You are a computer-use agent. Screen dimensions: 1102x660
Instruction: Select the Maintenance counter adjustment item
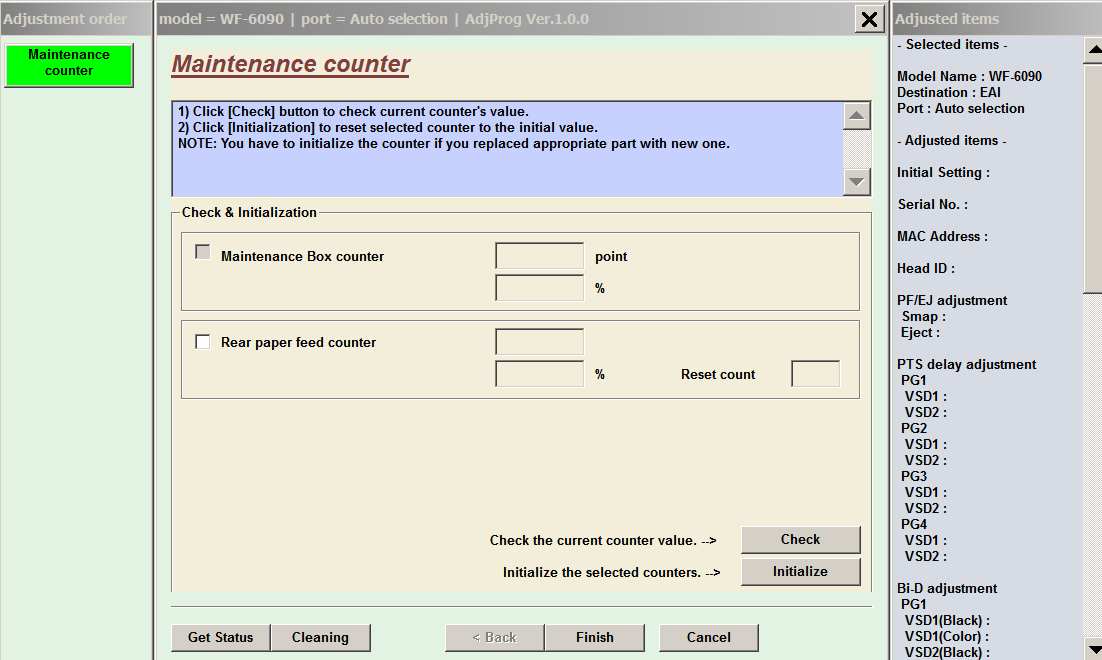coord(69,65)
